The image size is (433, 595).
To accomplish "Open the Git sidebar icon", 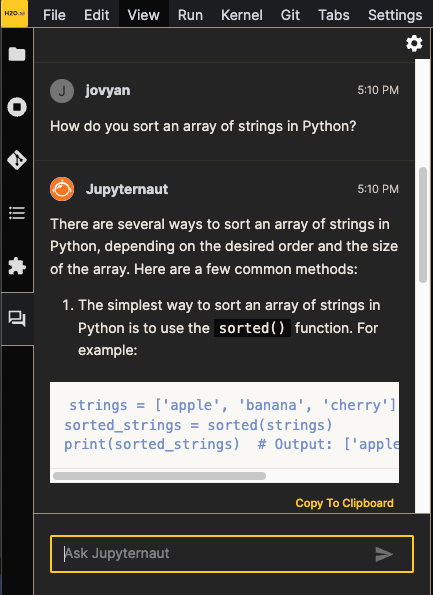I will [x=17, y=160].
